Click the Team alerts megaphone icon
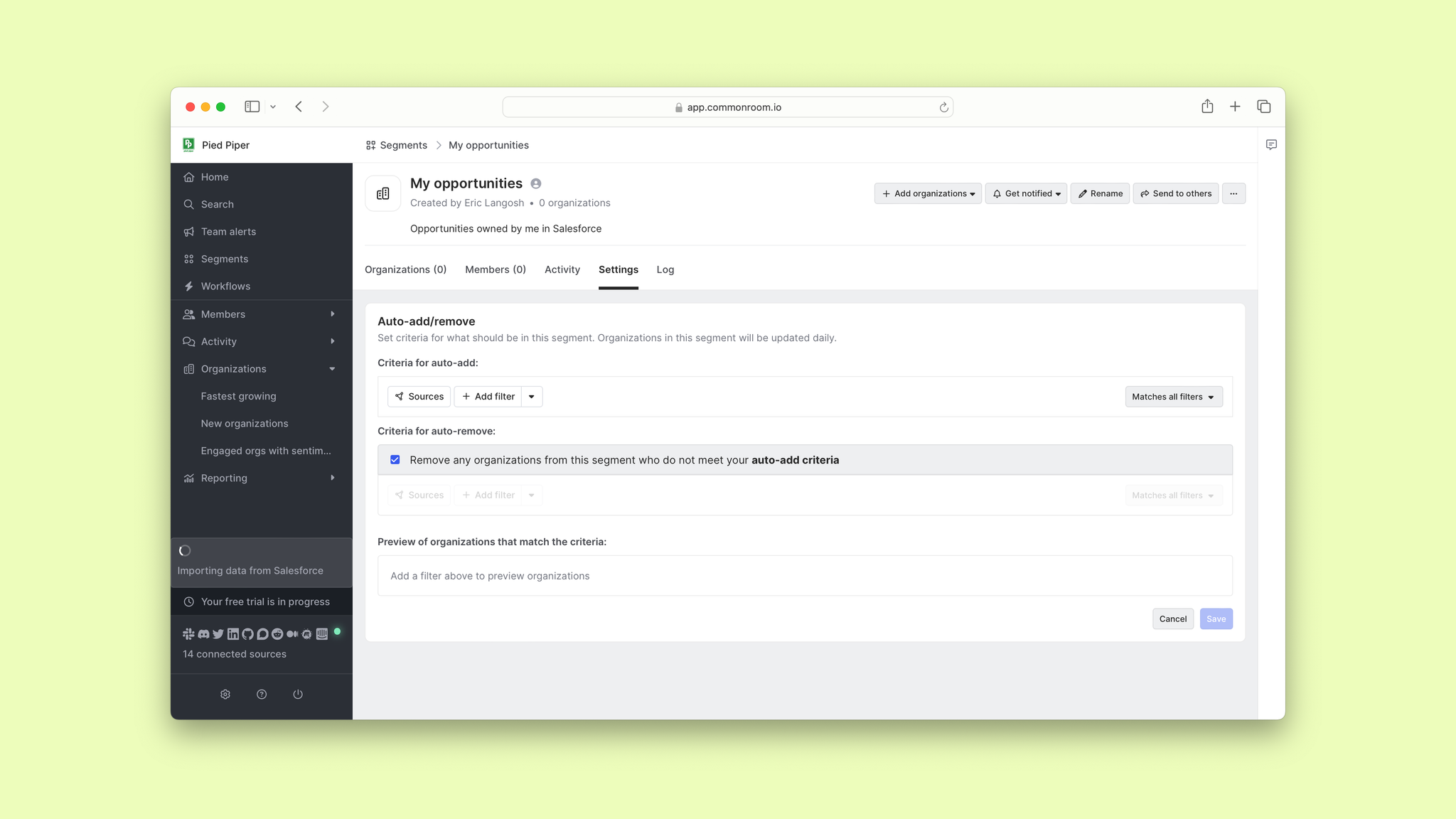Viewport: 1456px width, 819px height. (x=189, y=232)
